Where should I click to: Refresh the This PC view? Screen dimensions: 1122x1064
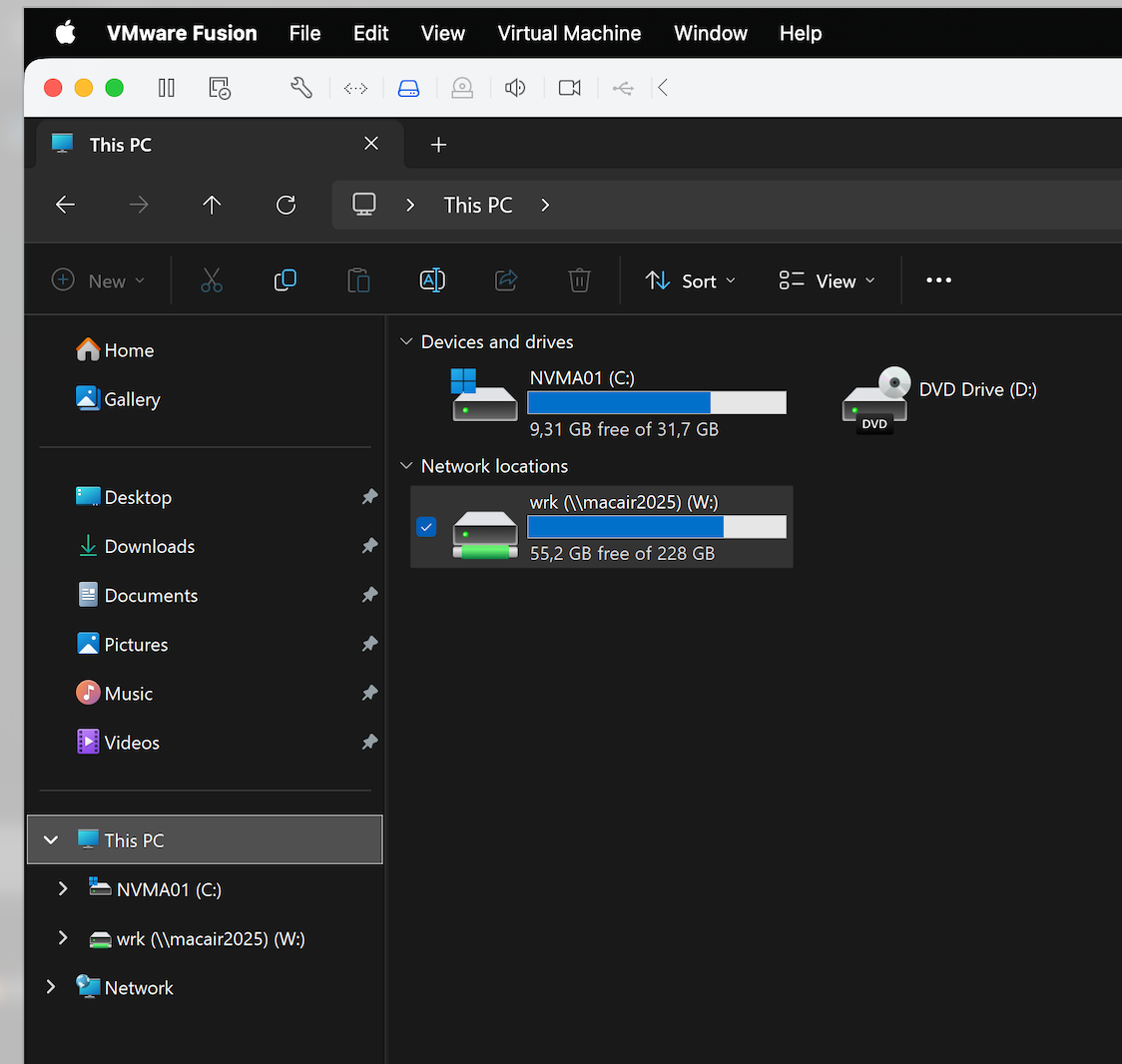286,206
